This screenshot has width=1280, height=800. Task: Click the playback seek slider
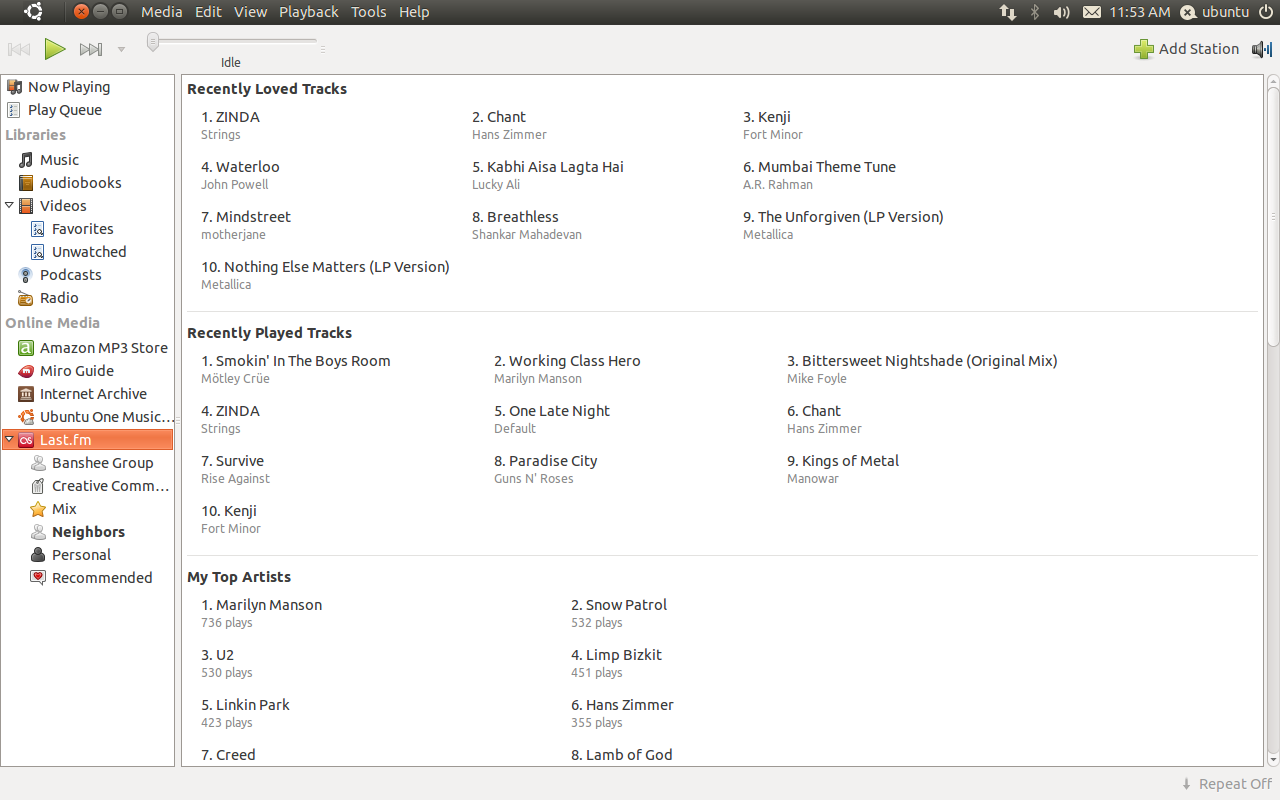tap(234, 41)
